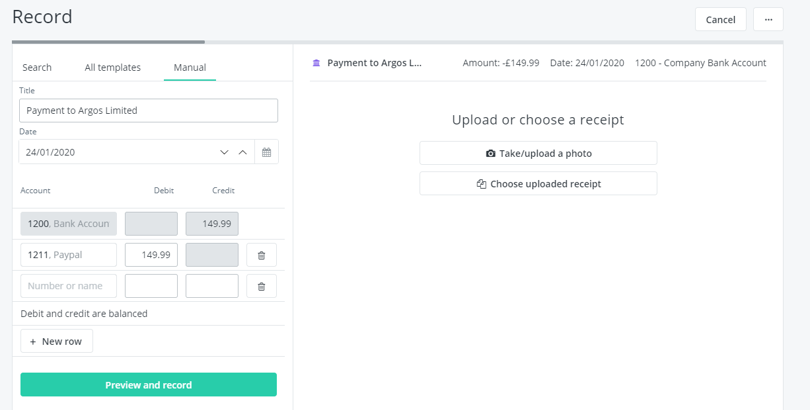Click the bank icon beside Payment to Argos
This screenshot has height=410, width=810.
317,63
